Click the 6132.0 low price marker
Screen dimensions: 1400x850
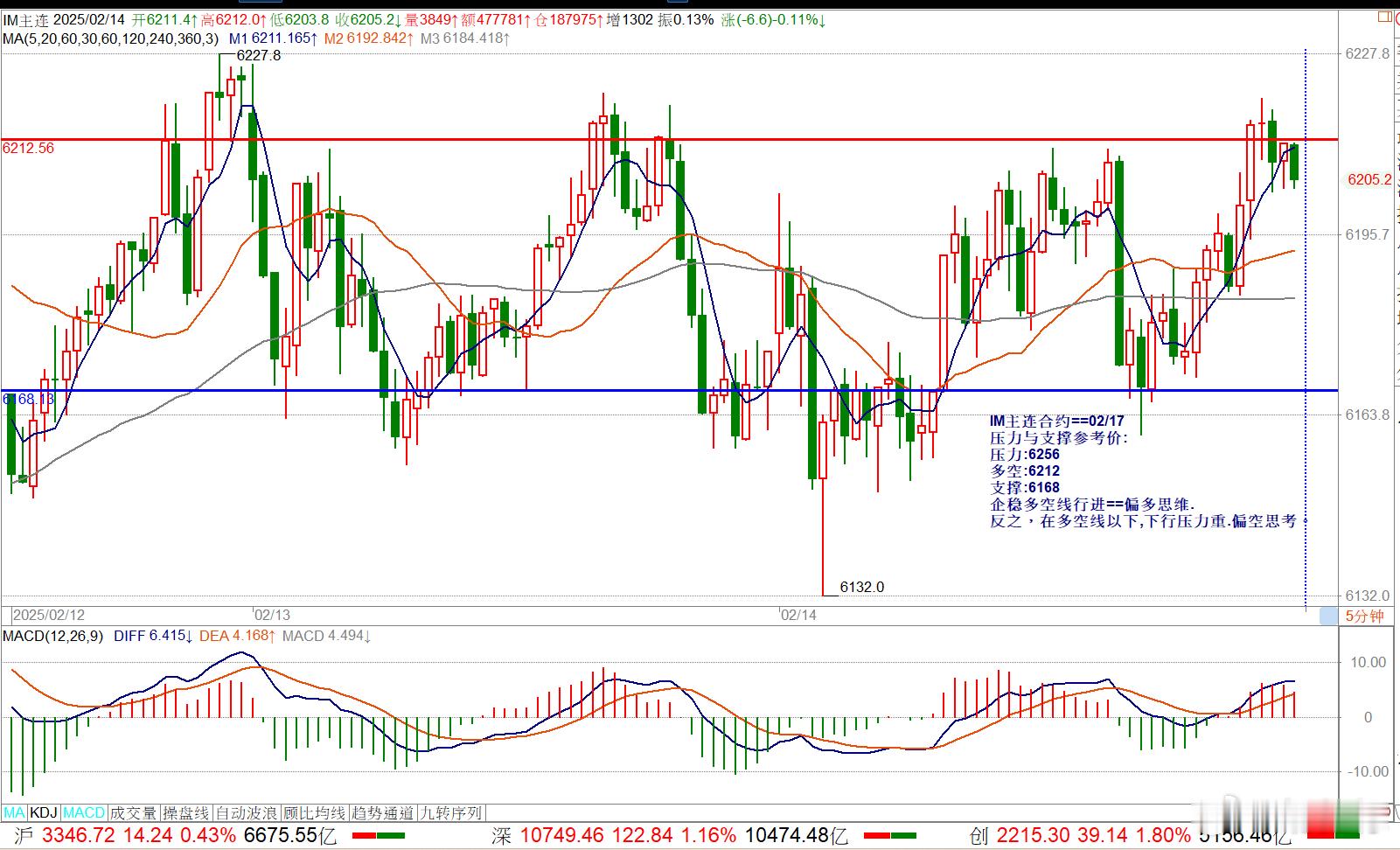(861, 587)
